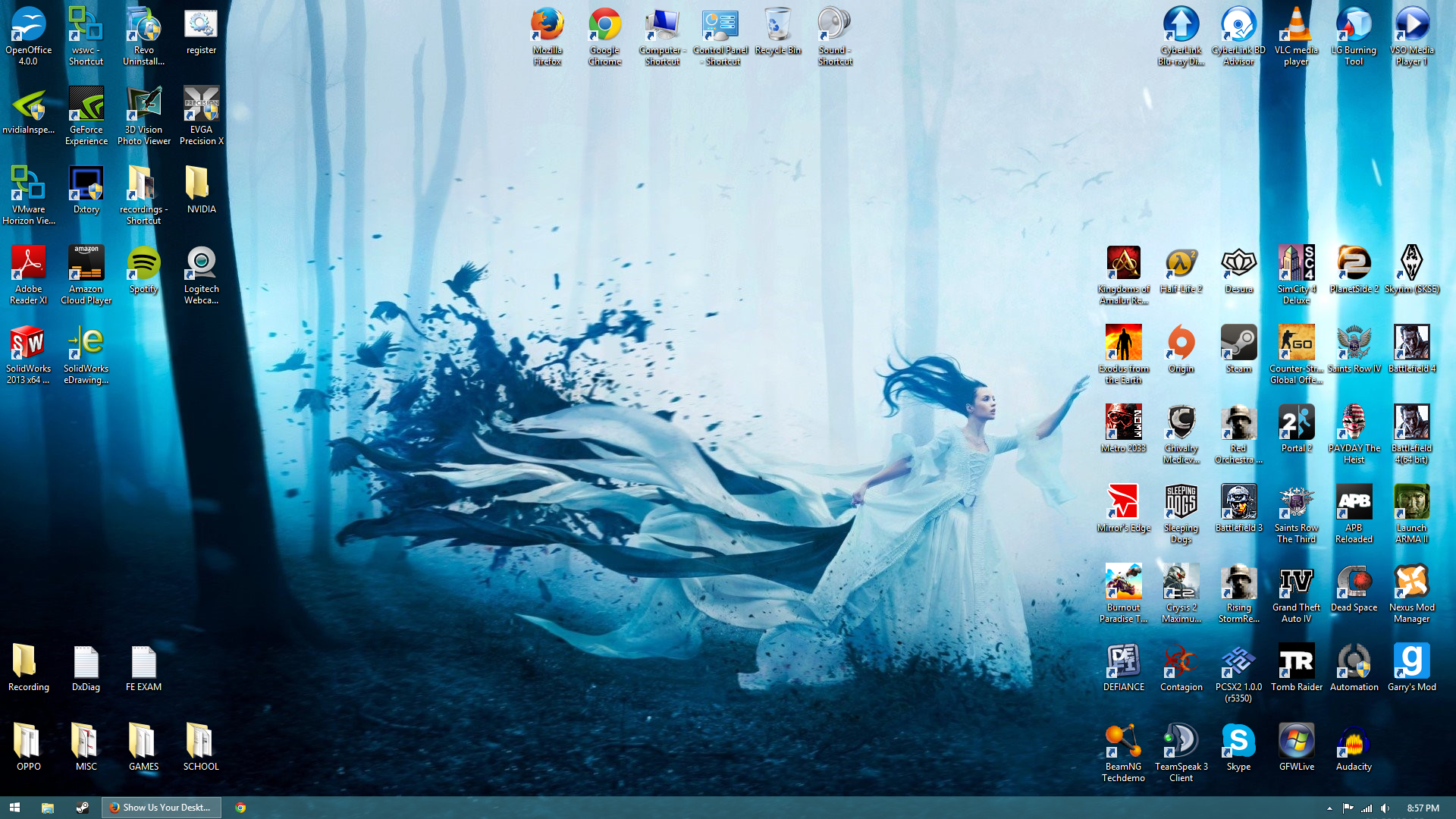
Task: Select the PAYDAY The Heist icon
Action: [x=1354, y=434]
